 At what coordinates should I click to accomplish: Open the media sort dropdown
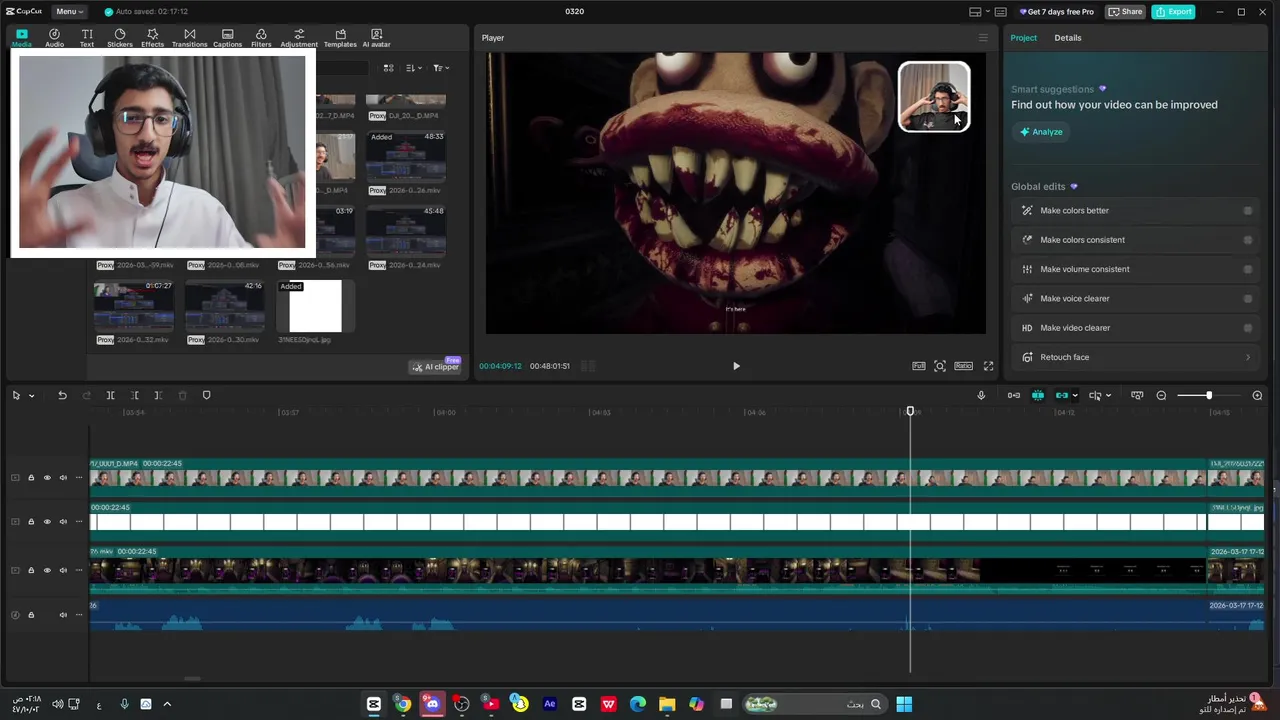414,68
